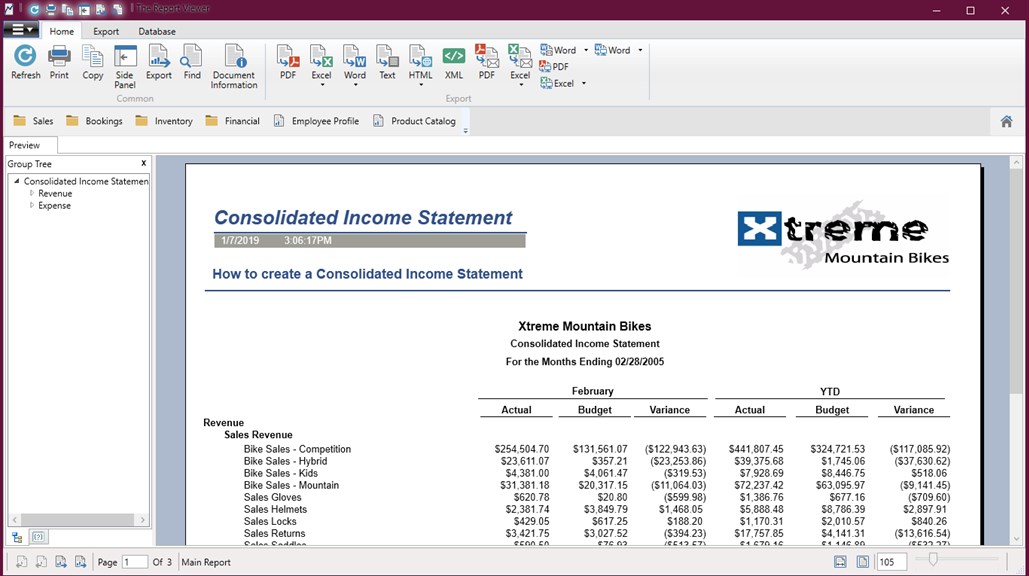Open the application menu button
The height and width of the screenshot is (576, 1029).
click(x=22, y=30)
